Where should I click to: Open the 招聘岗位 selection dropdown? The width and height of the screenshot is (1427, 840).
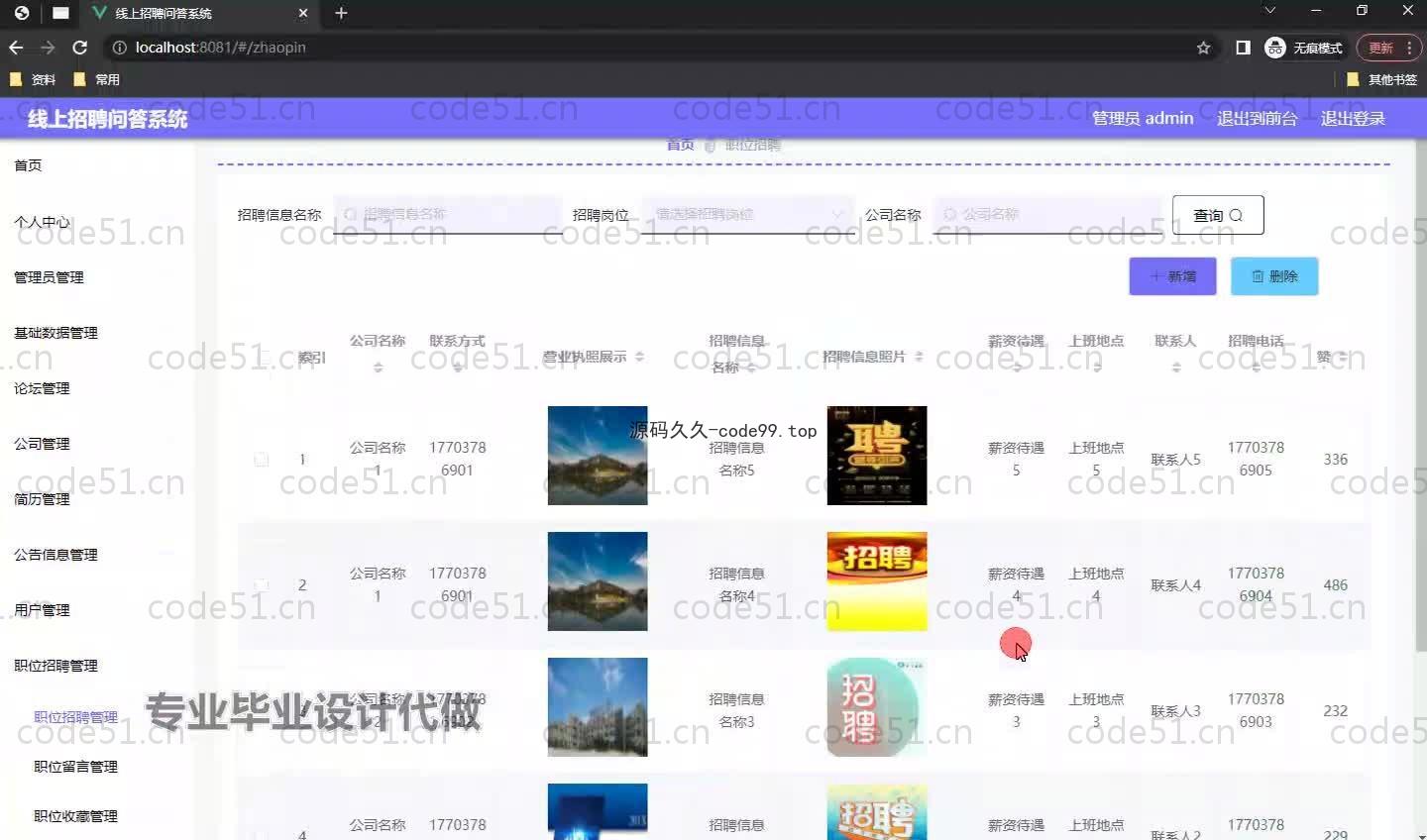point(746,214)
